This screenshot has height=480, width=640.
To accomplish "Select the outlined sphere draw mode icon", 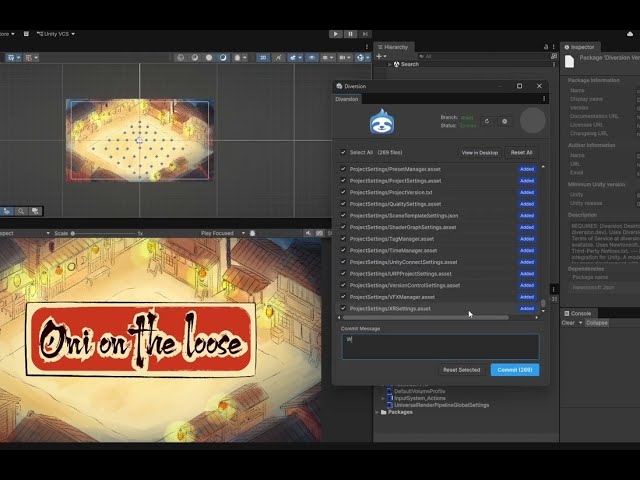I will point(223,58).
